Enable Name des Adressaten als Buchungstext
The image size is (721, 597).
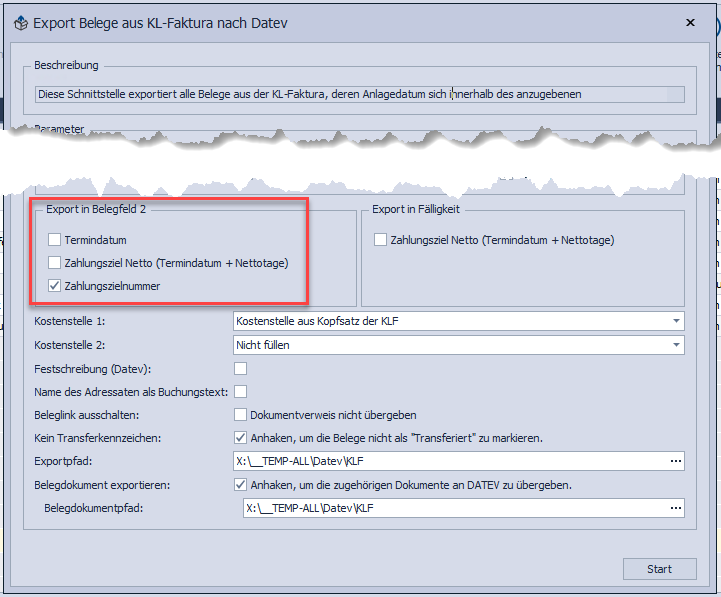[x=240, y=391]
